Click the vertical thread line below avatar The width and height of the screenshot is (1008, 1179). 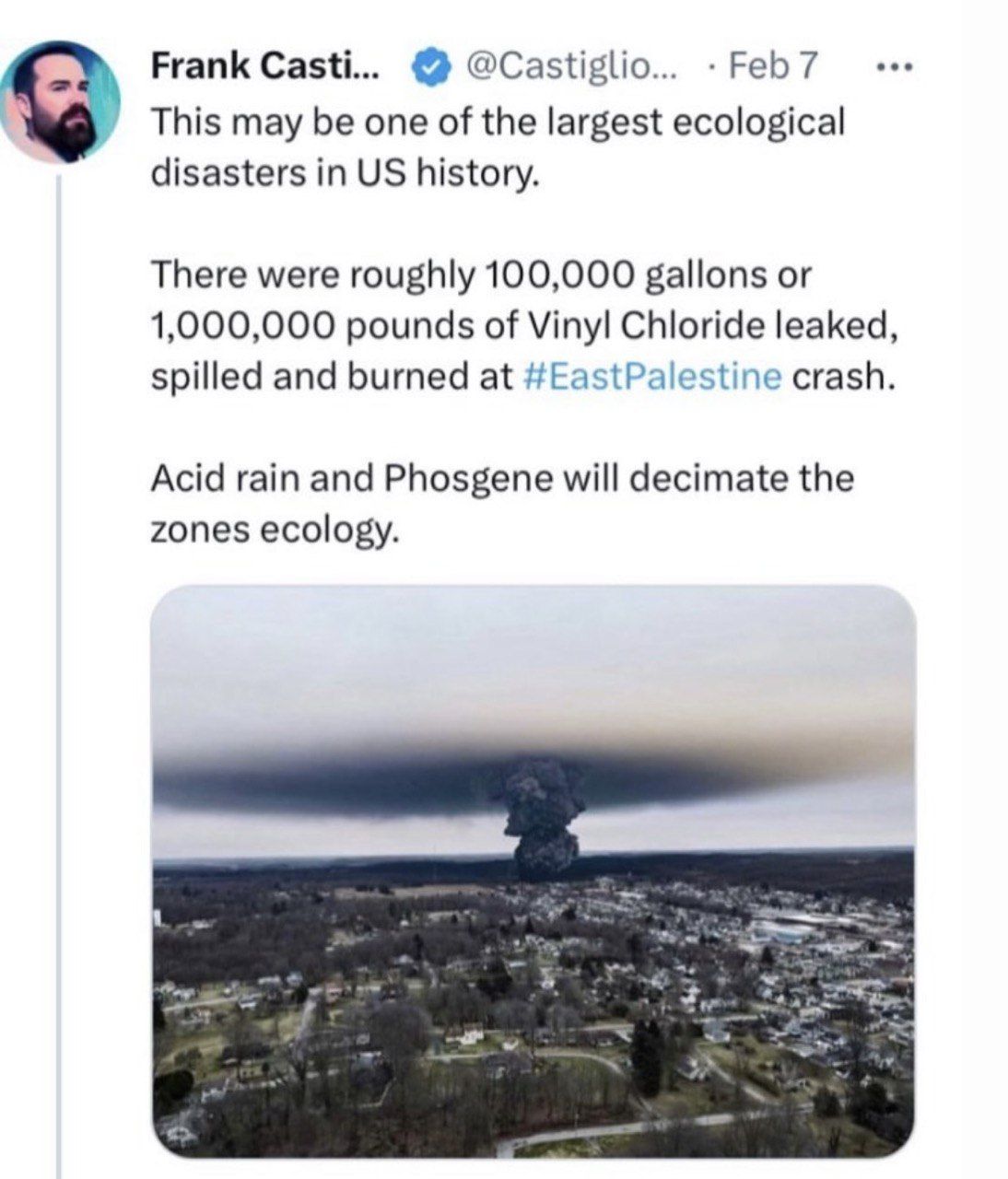coord(60,645)
